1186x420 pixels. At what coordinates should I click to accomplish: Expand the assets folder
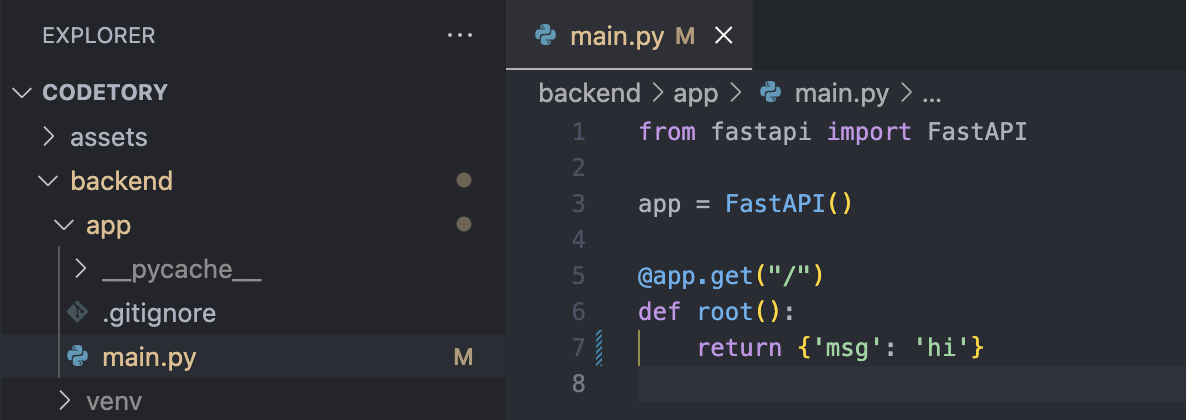click(x=48, y=137)
